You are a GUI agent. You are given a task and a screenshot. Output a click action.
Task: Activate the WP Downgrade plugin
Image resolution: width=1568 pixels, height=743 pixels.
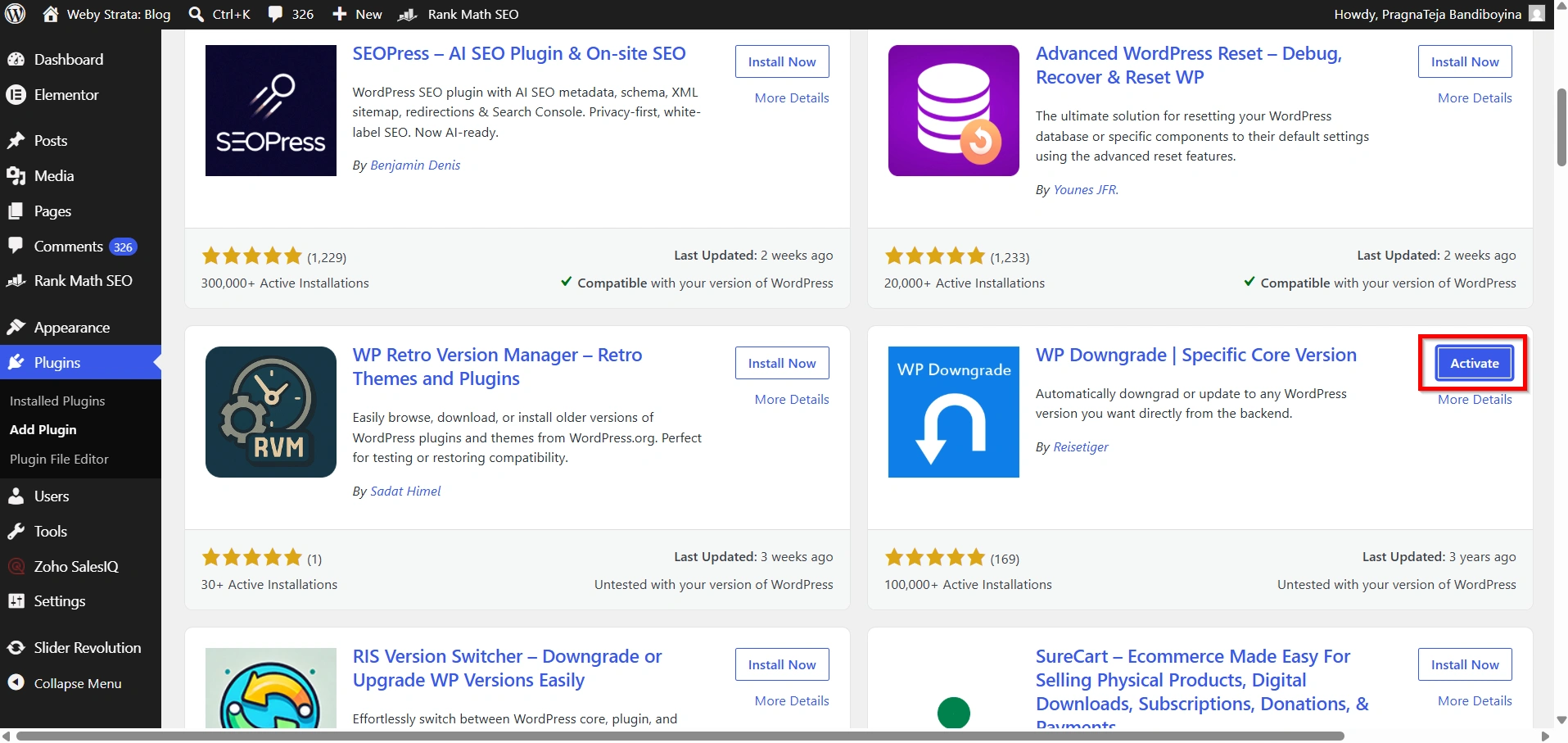1475,363
